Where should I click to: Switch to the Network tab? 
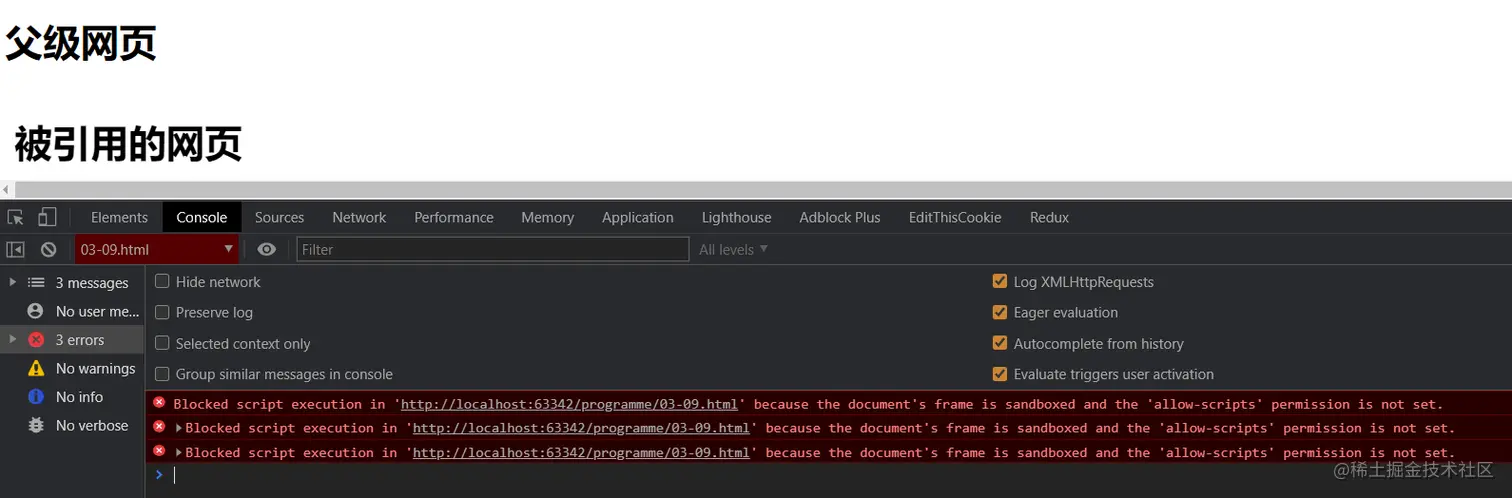[x=359, y=217]
